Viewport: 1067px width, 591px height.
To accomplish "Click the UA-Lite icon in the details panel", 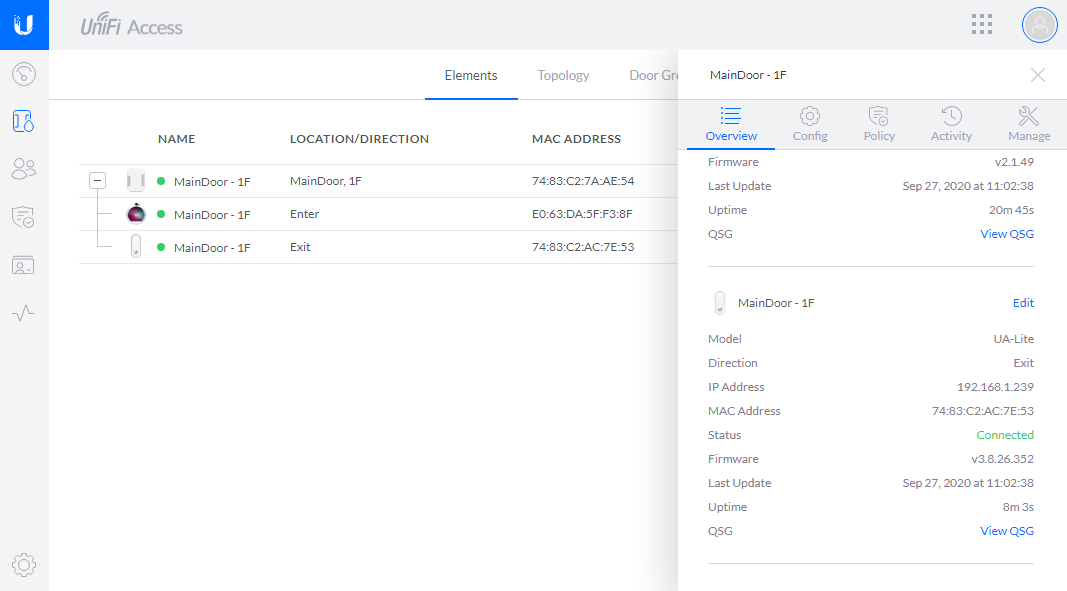I will (x=720, y=303).
